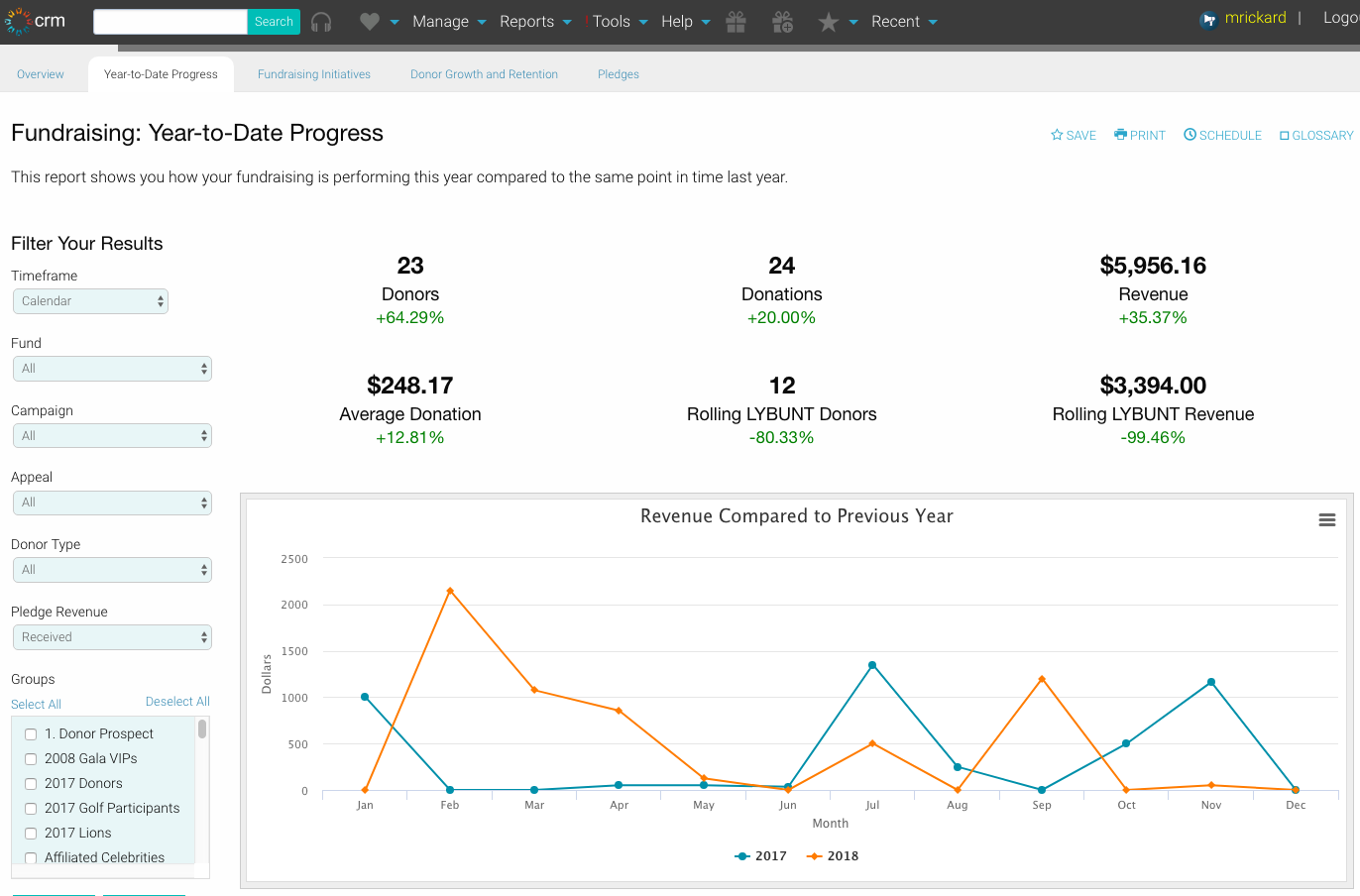The width and height of the screenshot is (1360, 896).
Task: Toggle the 2018 series in the chart legend
Action: coord(833,855)
